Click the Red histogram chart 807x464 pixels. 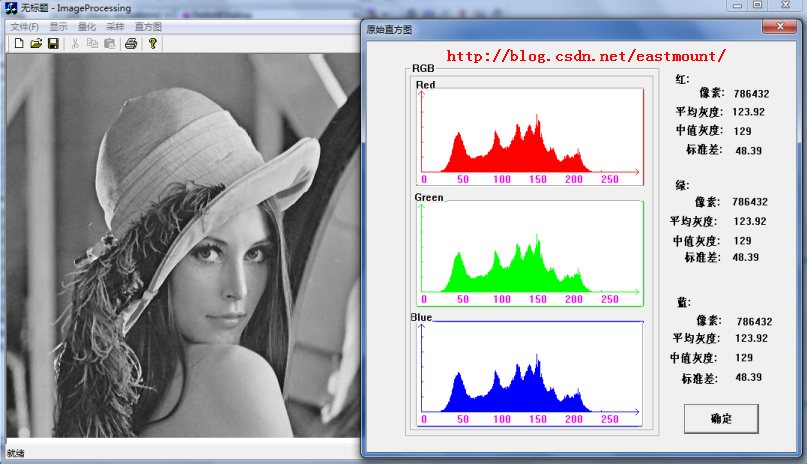click(x=530, y=137)
